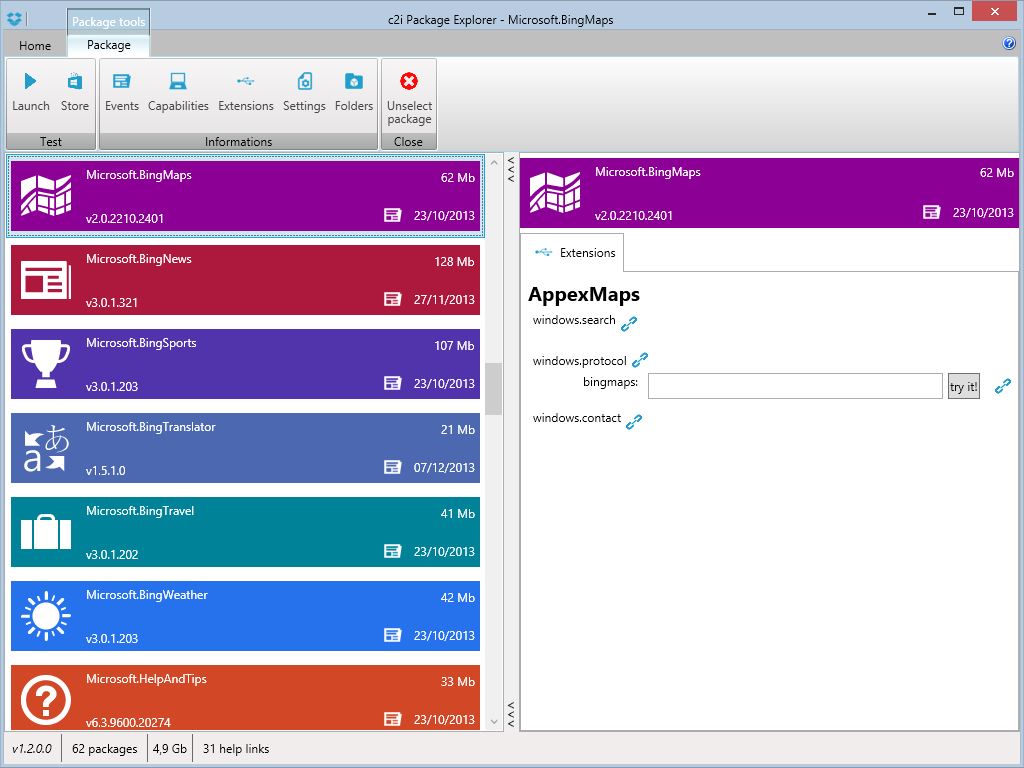
Task: Click the 4,9 Gb status entry
Action: [x=170, y=748]
